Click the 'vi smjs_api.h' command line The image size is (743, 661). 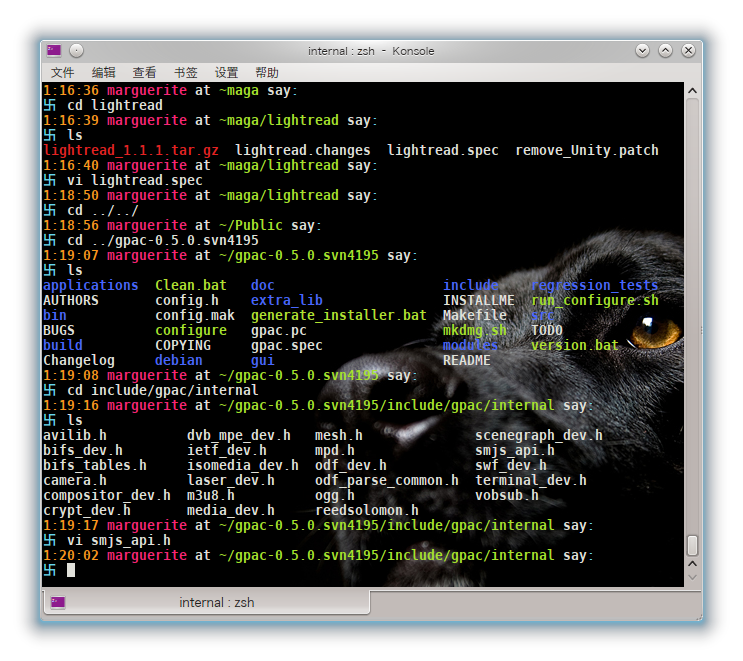[x=118, y=540]
